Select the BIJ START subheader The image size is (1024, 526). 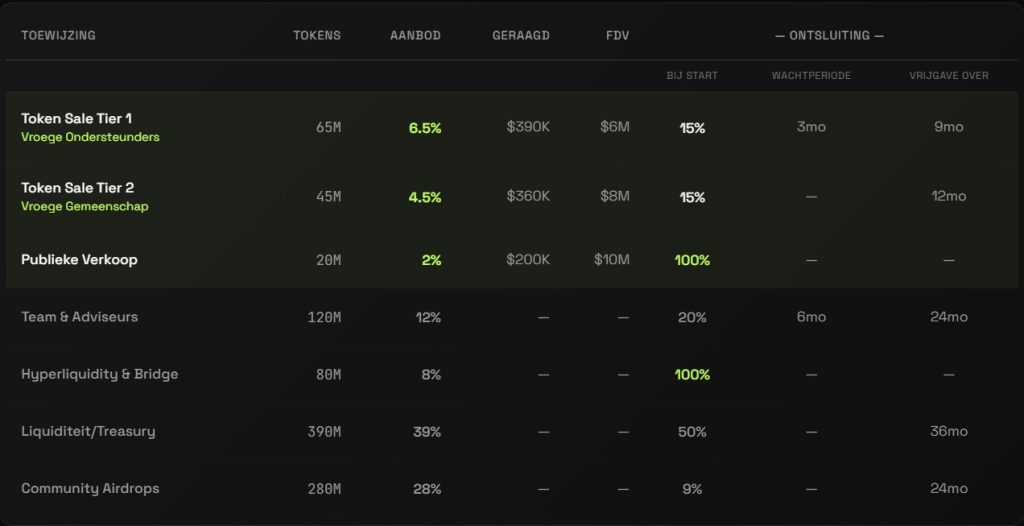coord(692,76)
